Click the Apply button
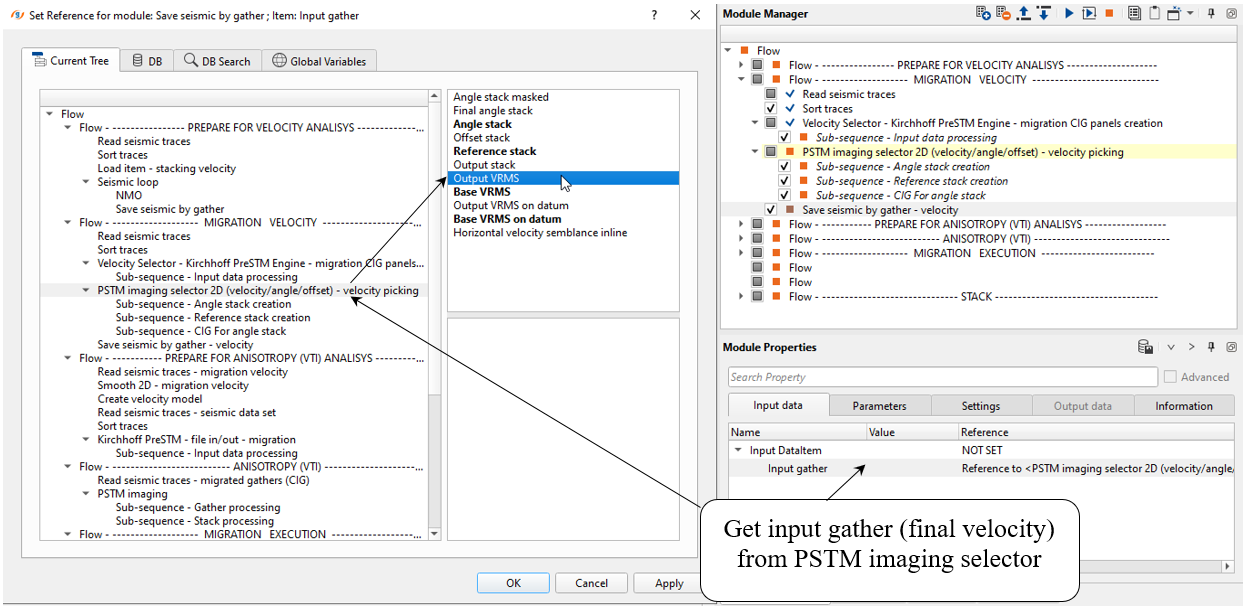This screenshot has height=609, width=1243. coord(669,583)
